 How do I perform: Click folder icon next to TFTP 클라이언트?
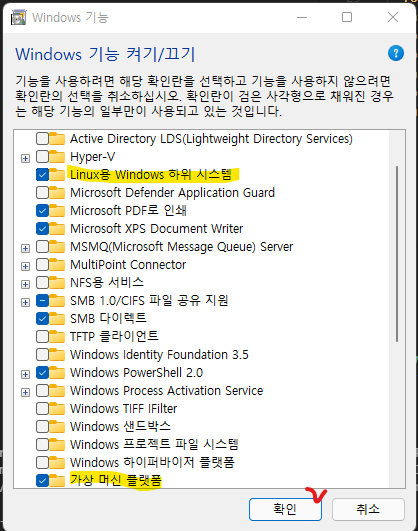[x=57, y=337]
